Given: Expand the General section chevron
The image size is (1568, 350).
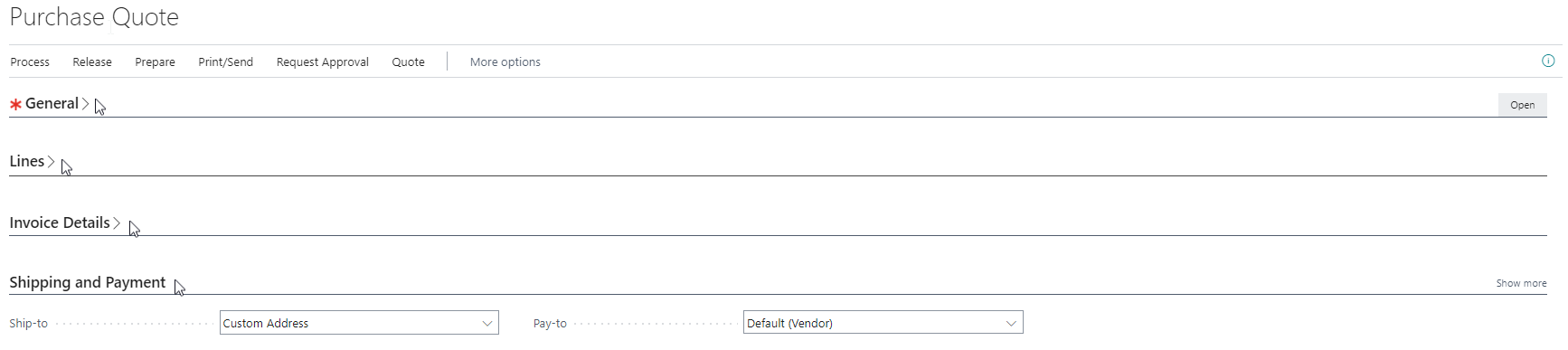Looking at the screenshot, I should coord(86,104).
